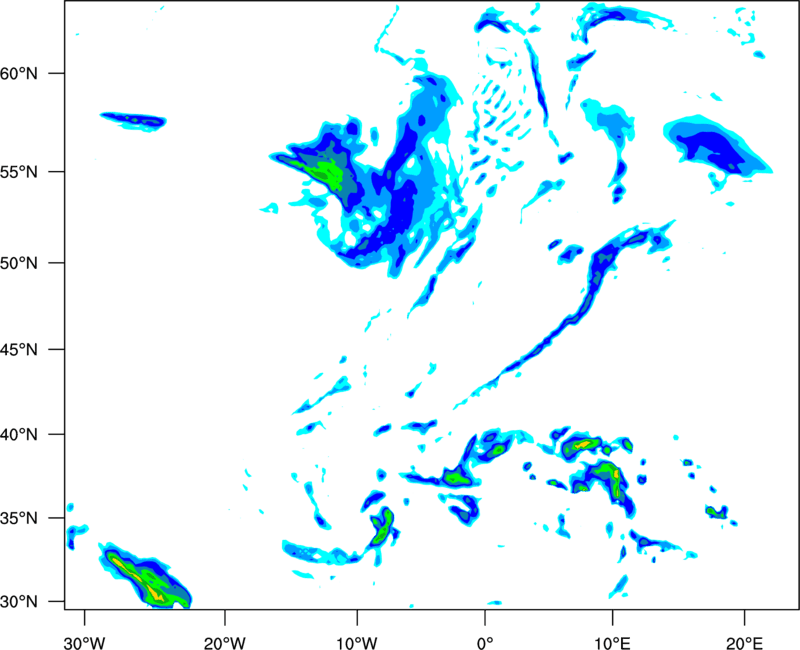
Task: Click the 10°W longitude label
Action: [357, 643]
